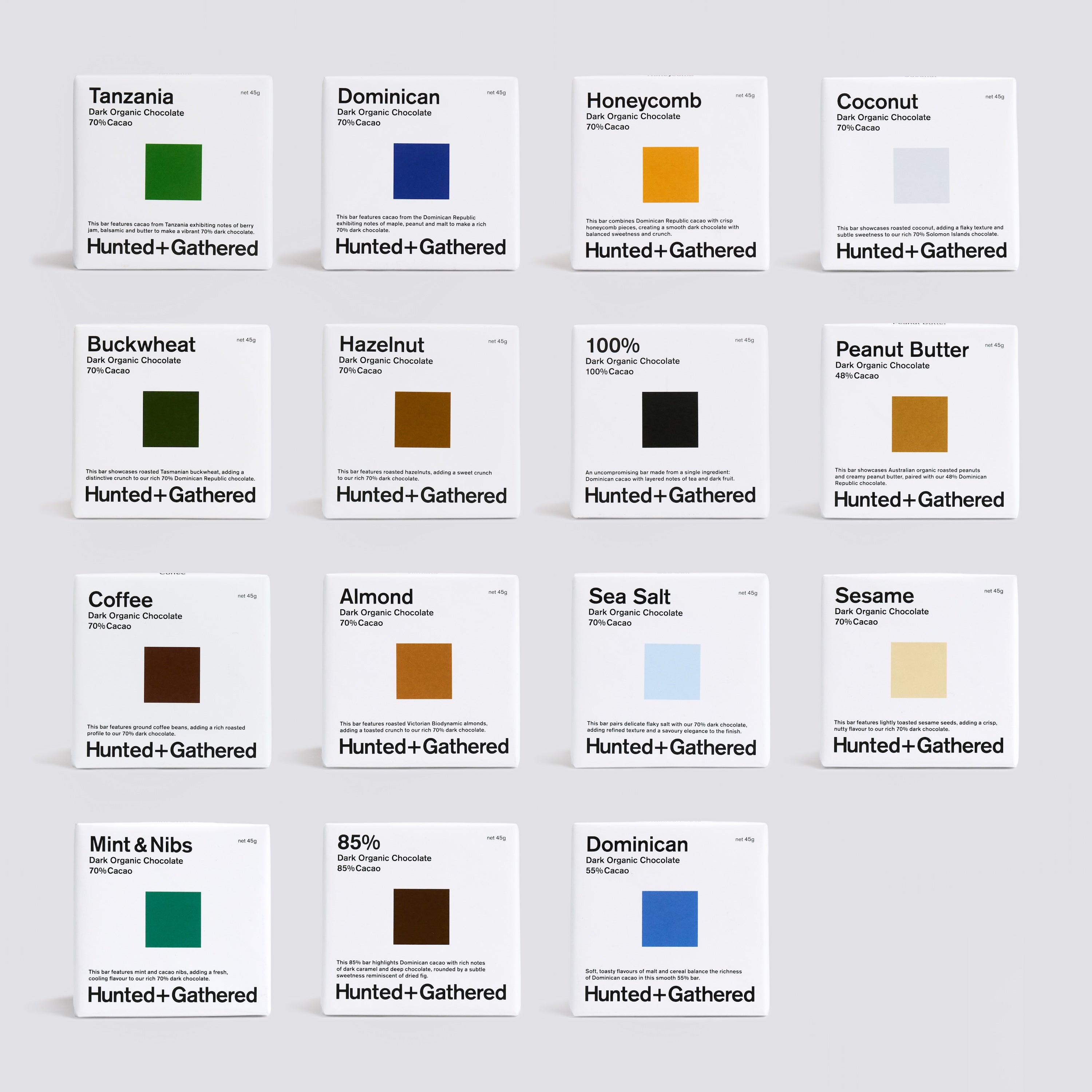Click the "48% Cacao" line on Peanut Butter
This screenshot has height=1092, width=1092.
click(857, 376)
